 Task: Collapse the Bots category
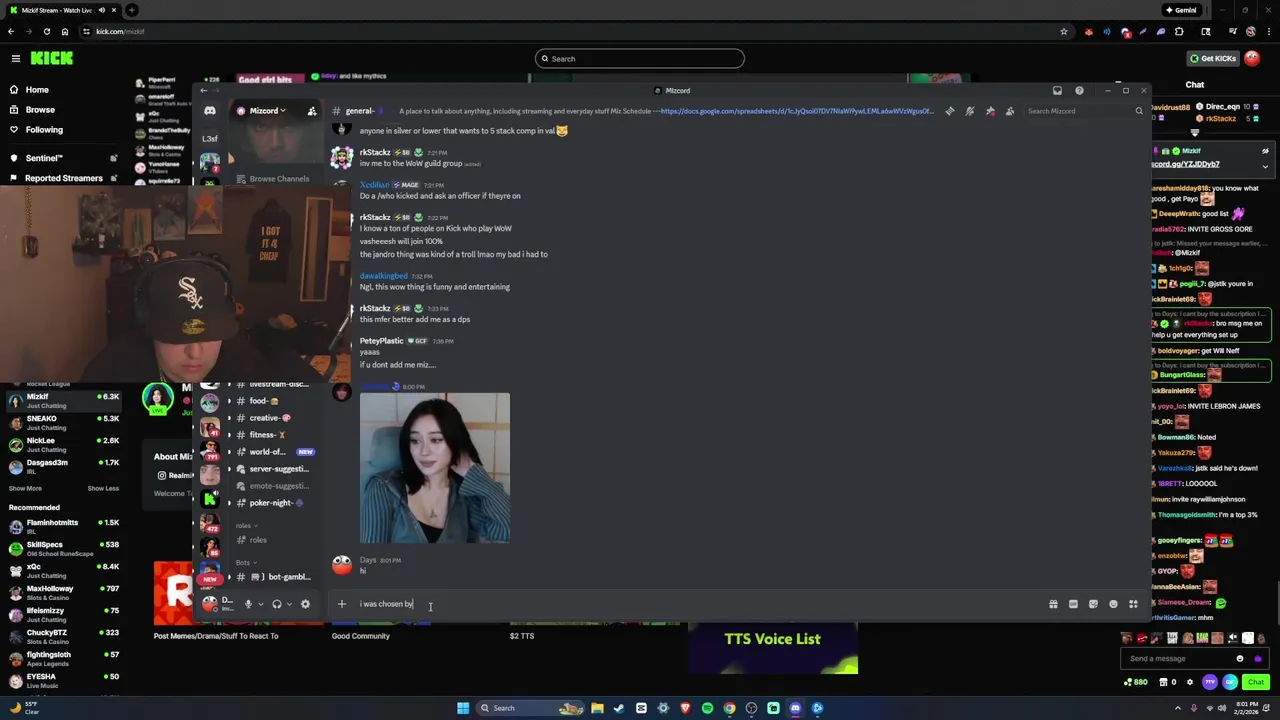246,562
